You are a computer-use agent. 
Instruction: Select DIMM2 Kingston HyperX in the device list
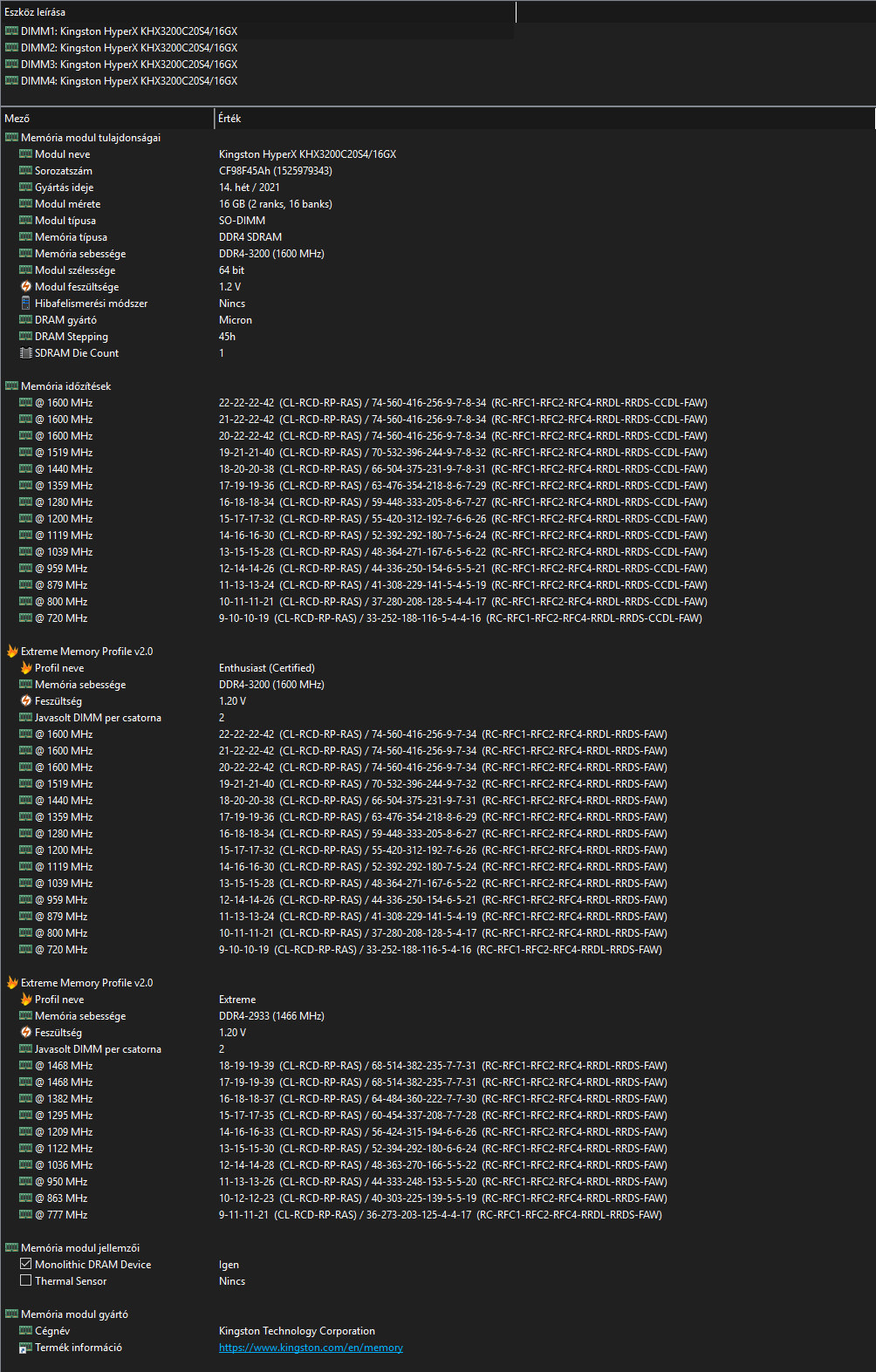129,48
